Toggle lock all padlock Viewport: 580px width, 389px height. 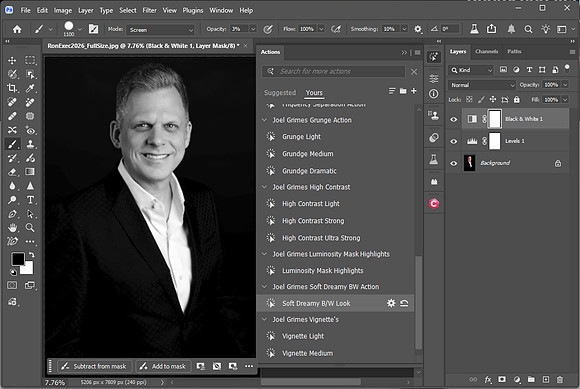(x=517, y=99)
